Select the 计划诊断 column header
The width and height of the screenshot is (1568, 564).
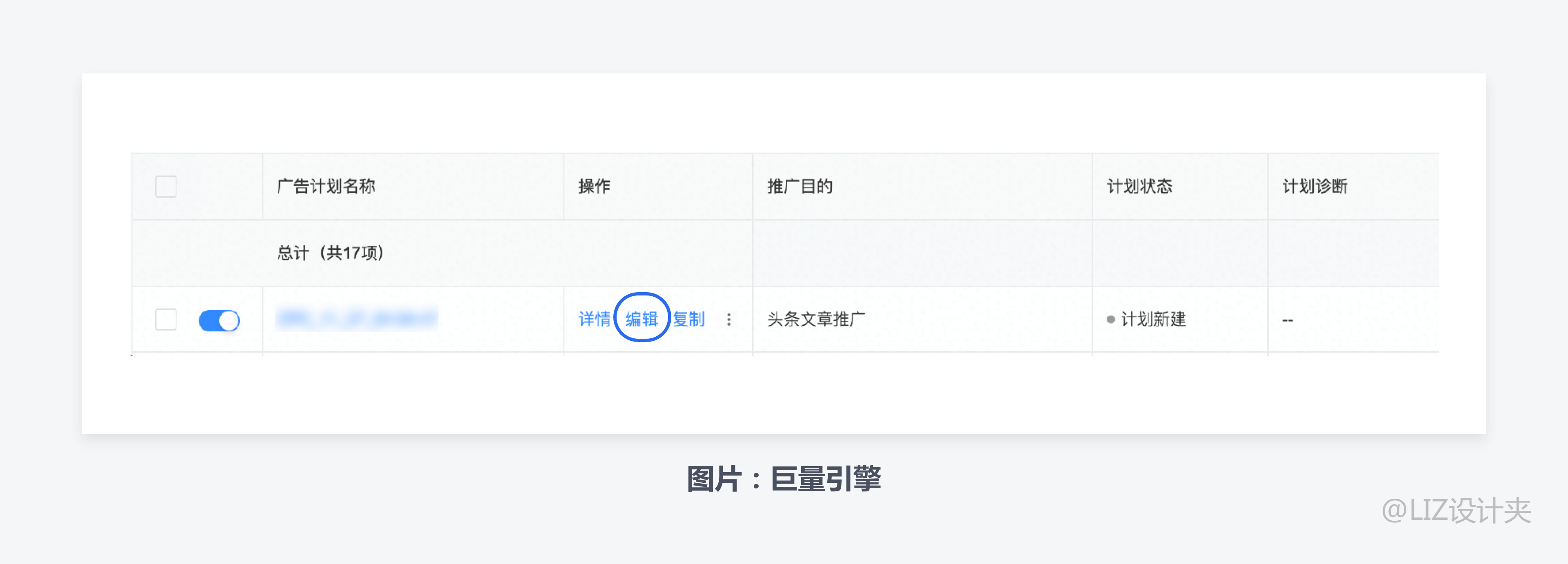click(1315, 186)
